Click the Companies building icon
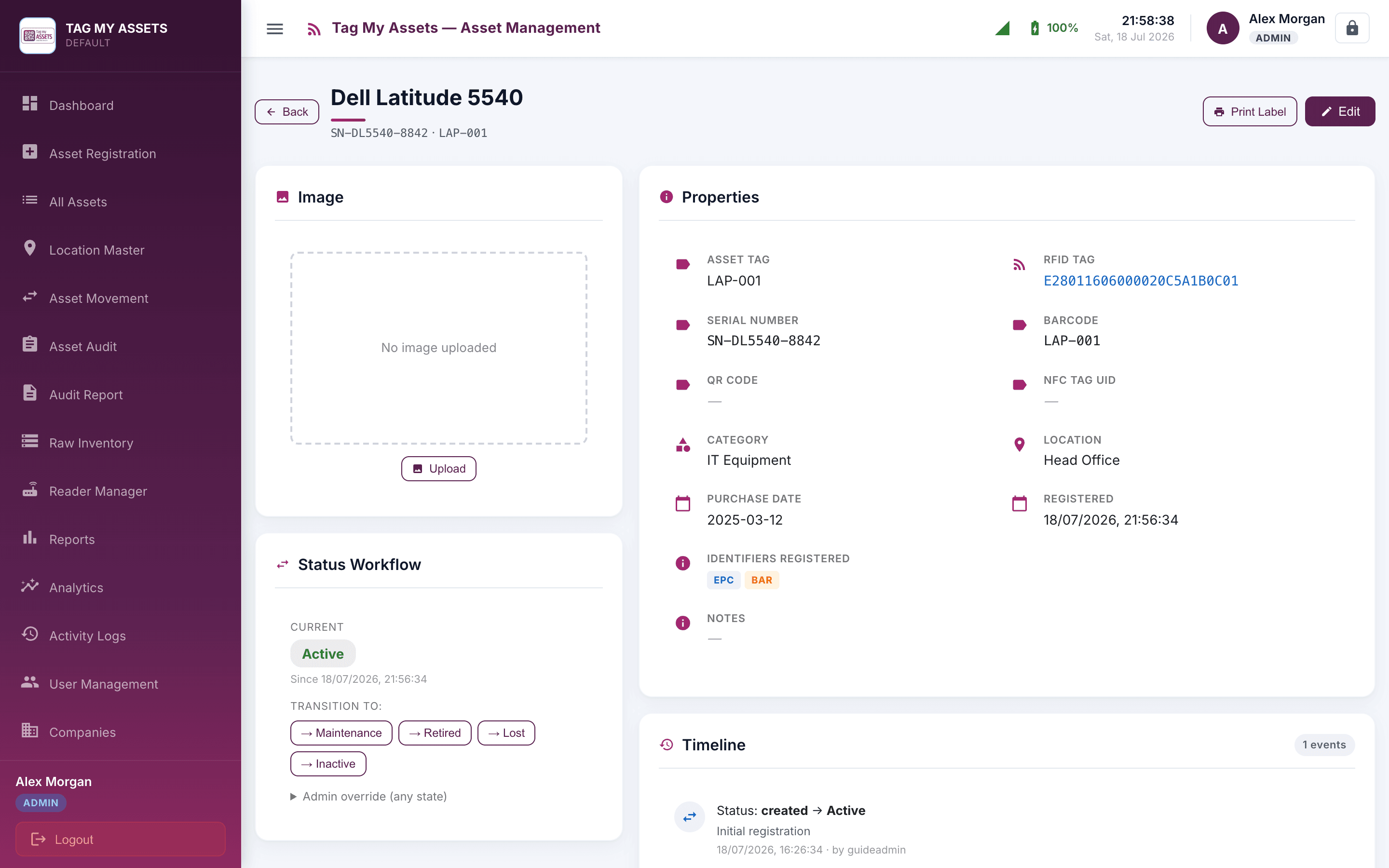Image resolution: width=1389 pixels, height=868 pixels. pos(30,730)
